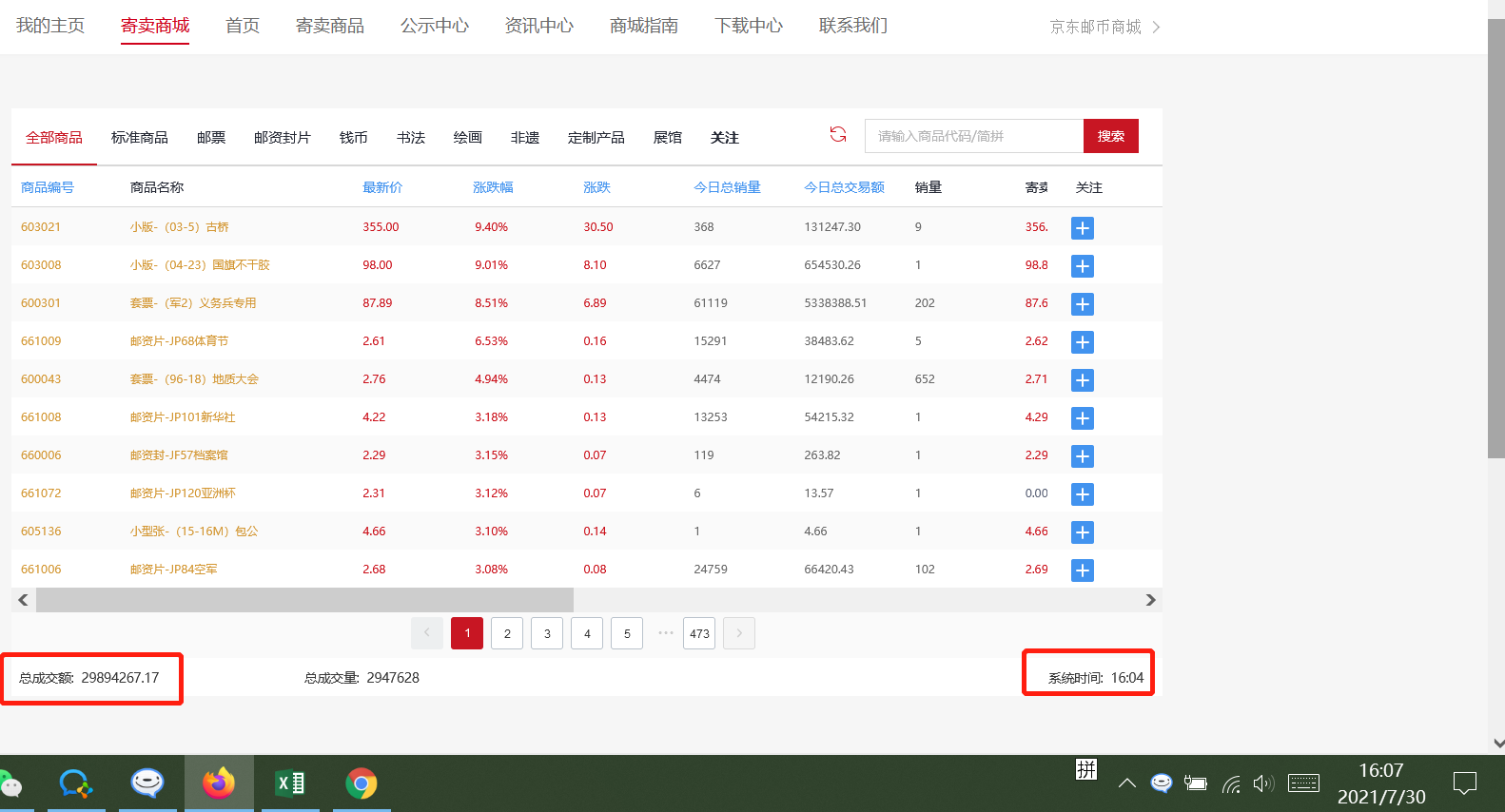Sort by 最新价 column header
Image resolution: width=1505 pixels, height=812 pixels.
(x=382, y=187)
